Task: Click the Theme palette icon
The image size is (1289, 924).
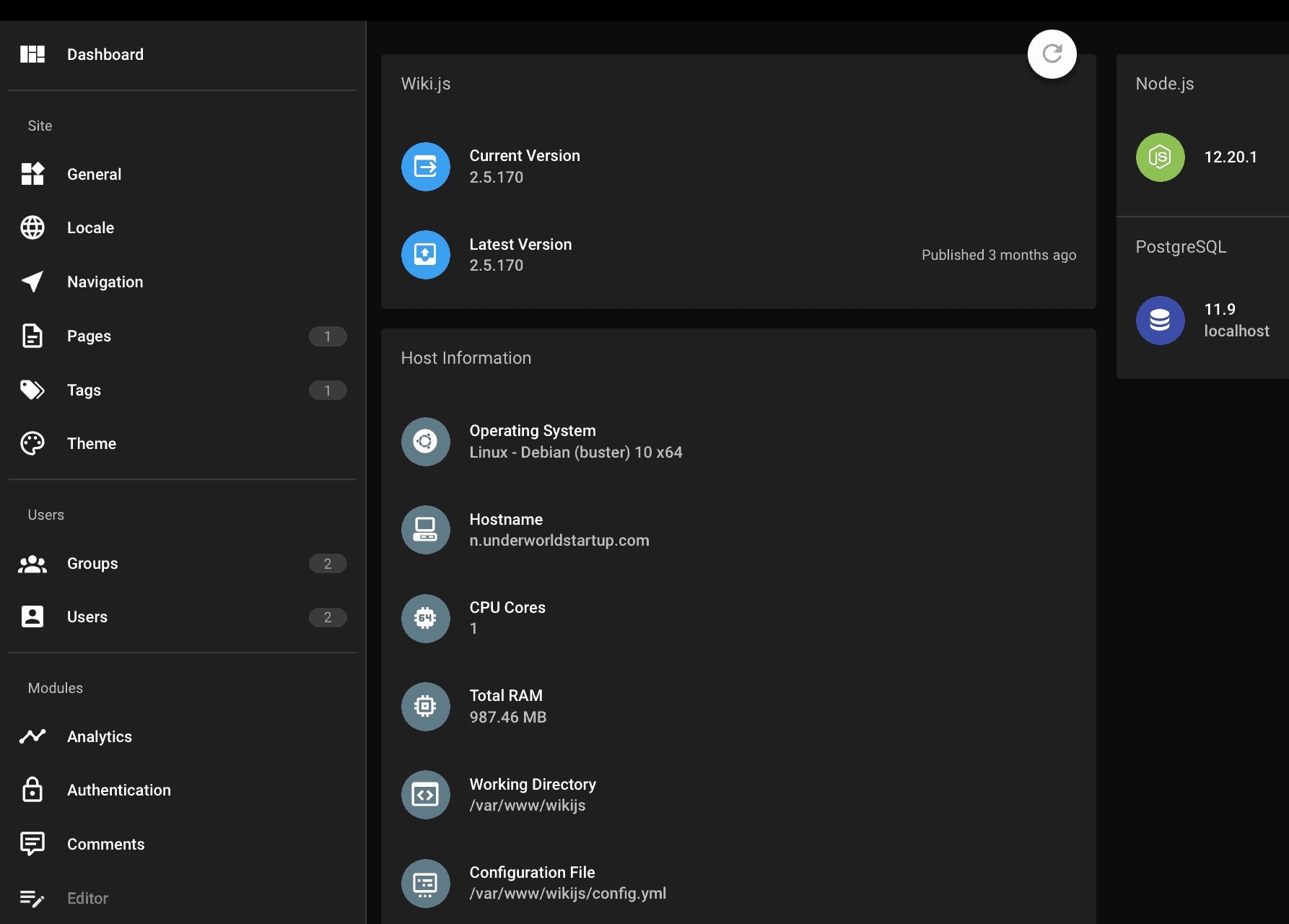Action: pos(32,443)
